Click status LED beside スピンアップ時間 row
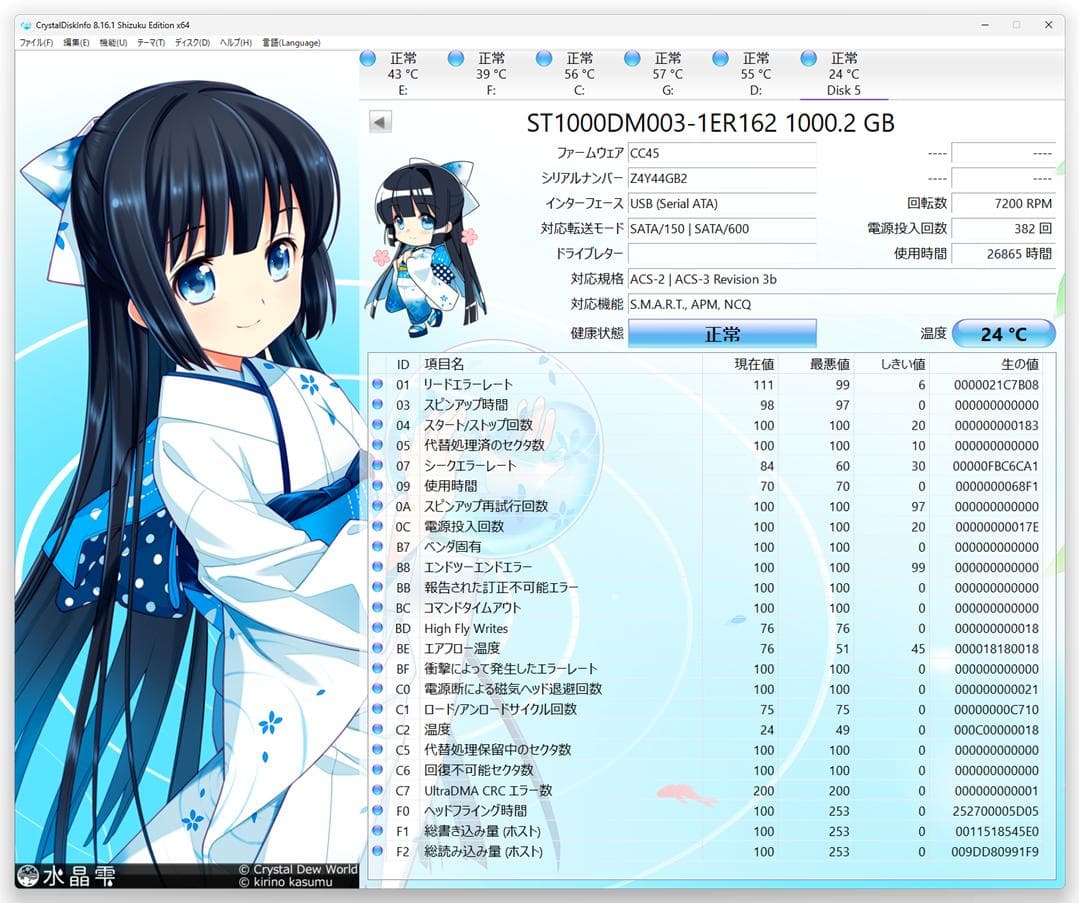 click(x=375, y=404)
